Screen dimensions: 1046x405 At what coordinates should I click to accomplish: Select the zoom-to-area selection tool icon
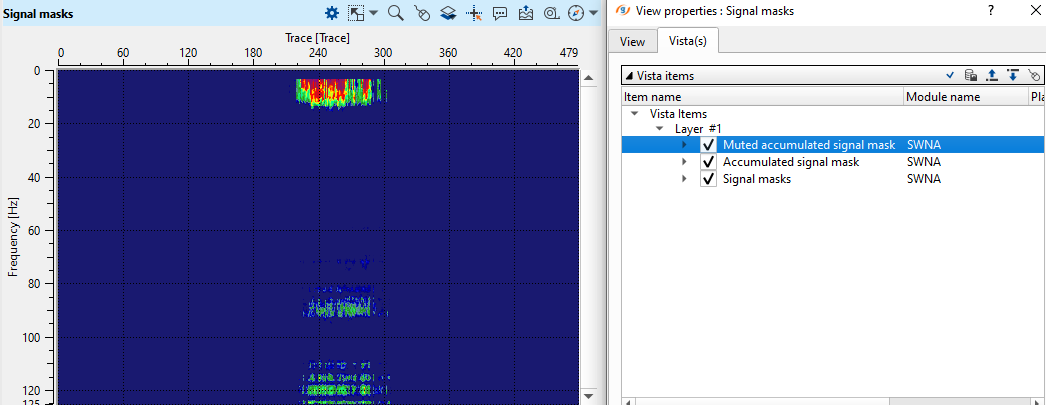(x=357, y=13)
